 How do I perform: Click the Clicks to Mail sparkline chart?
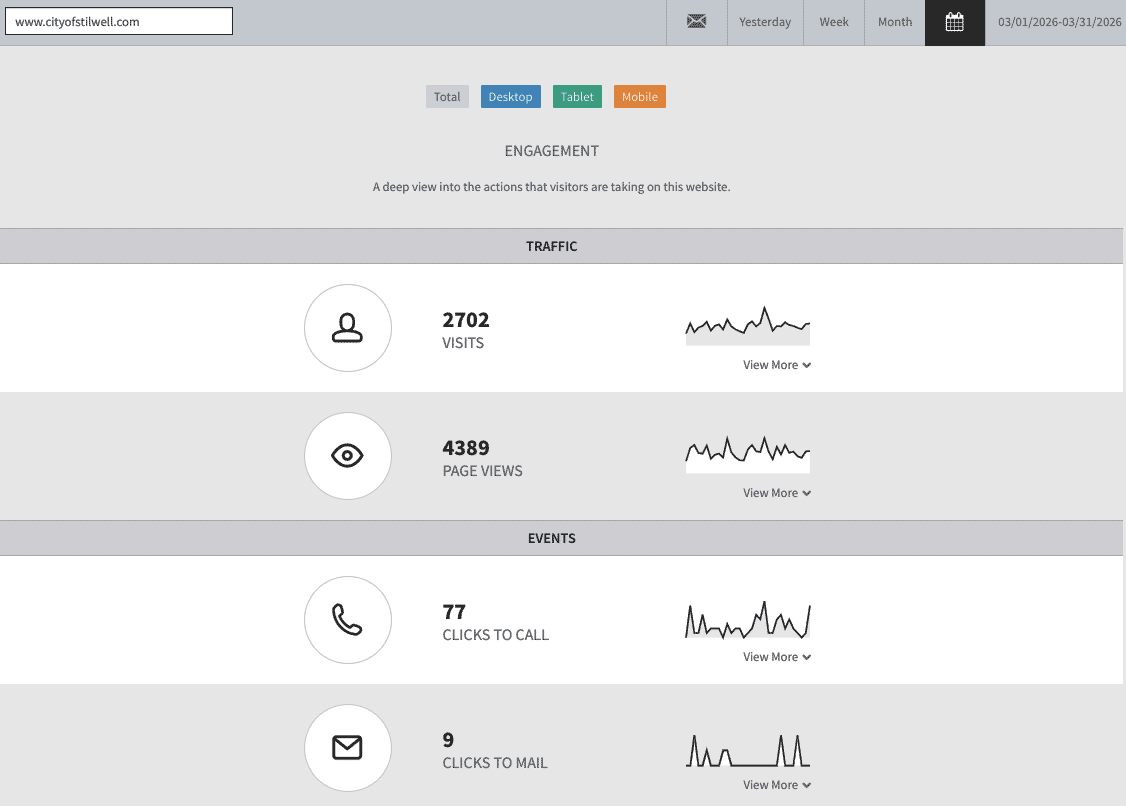coord(748,750)
